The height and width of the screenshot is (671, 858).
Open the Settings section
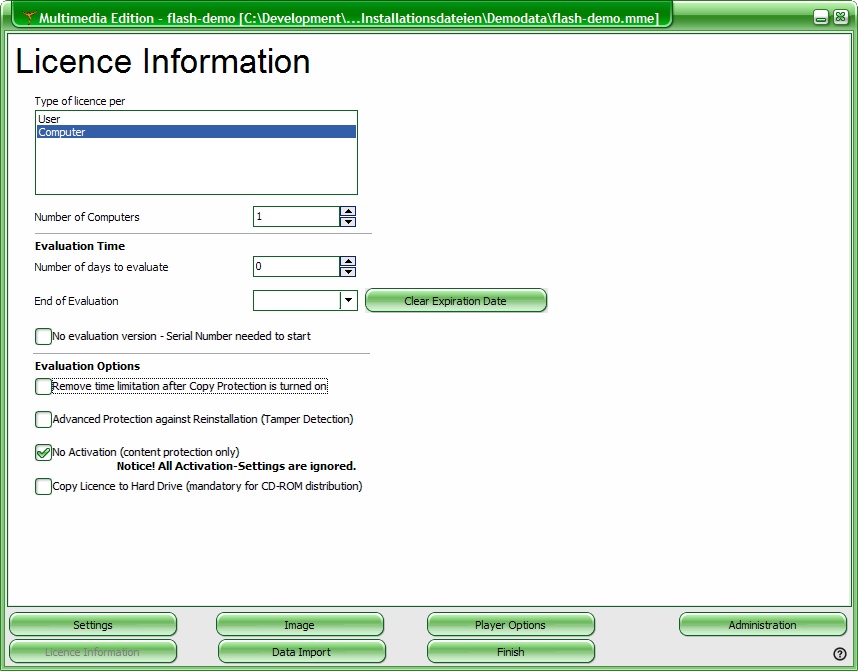coord(93,625)
